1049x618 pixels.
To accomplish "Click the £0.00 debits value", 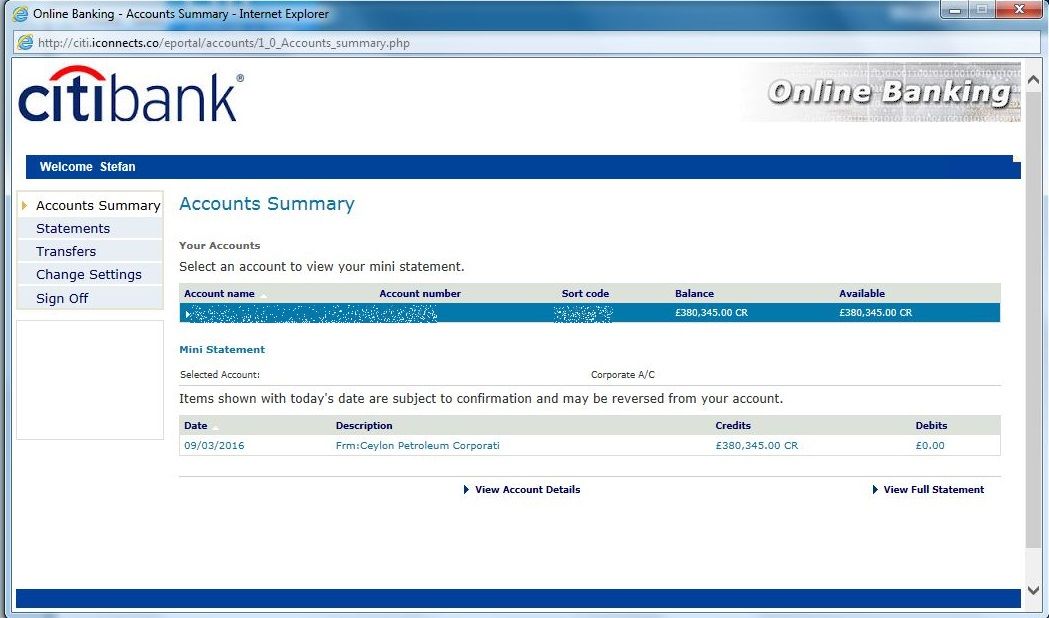I will pyautogui.click(x=930, y=445).
